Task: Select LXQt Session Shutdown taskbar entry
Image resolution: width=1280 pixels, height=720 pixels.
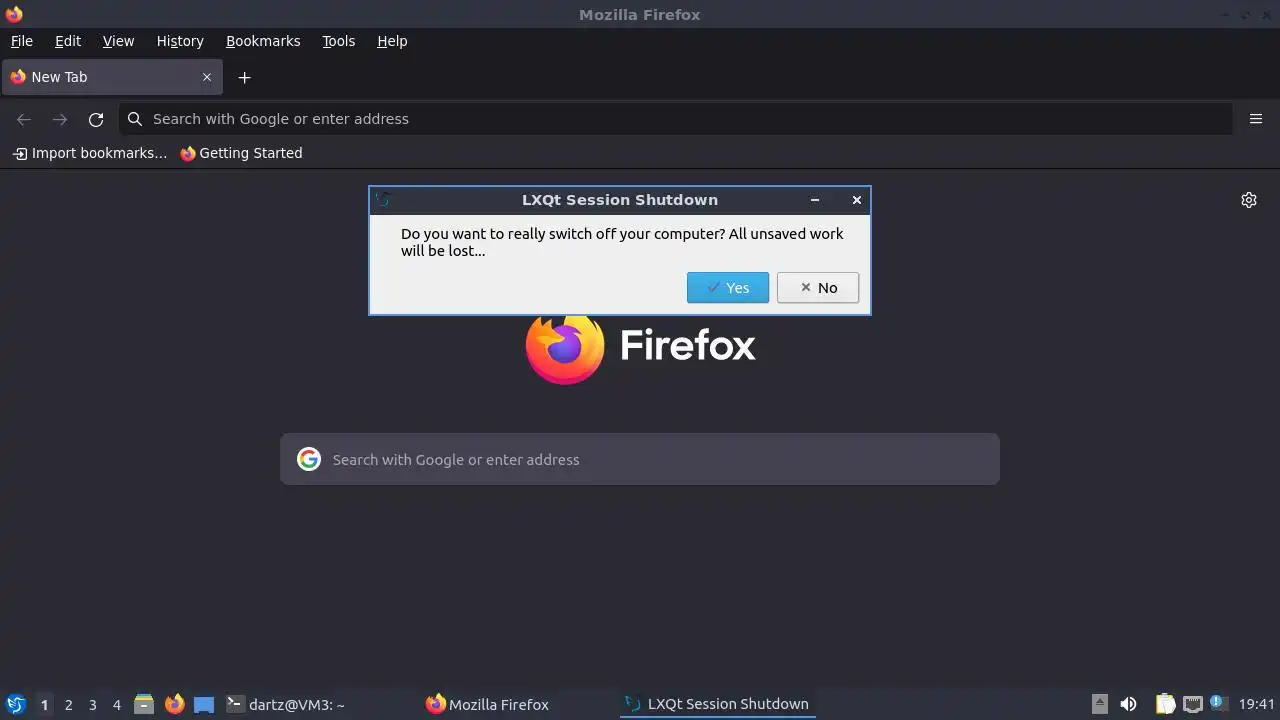Action: [717, 704]
